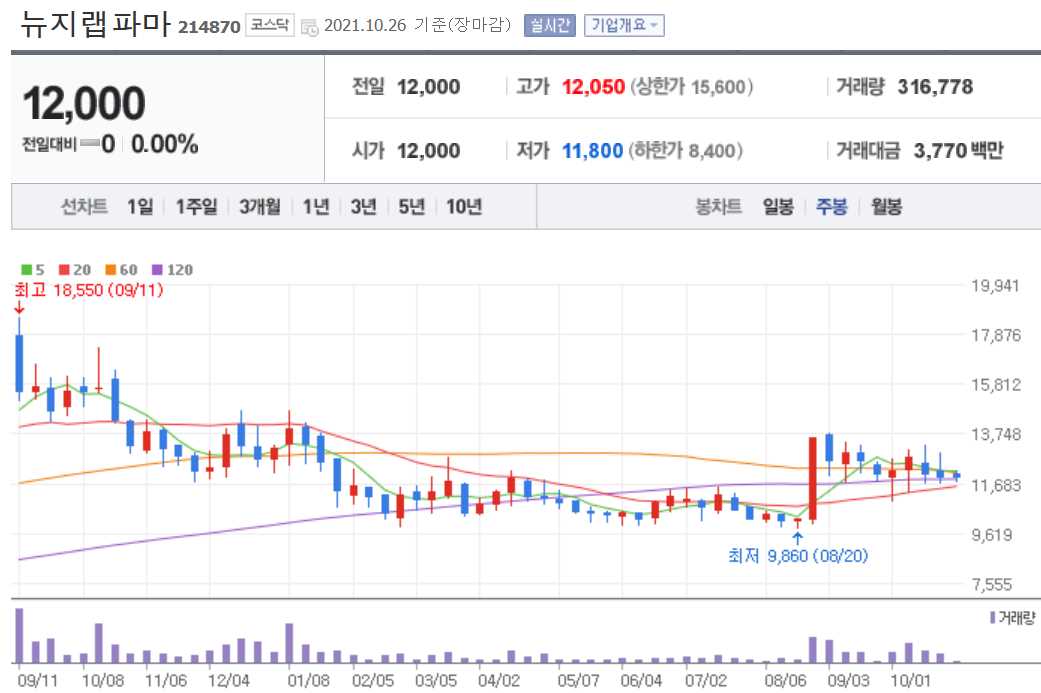Click the 봉차트 label
Viewport: 1041px width, 693px height.
tap(718, 206)
